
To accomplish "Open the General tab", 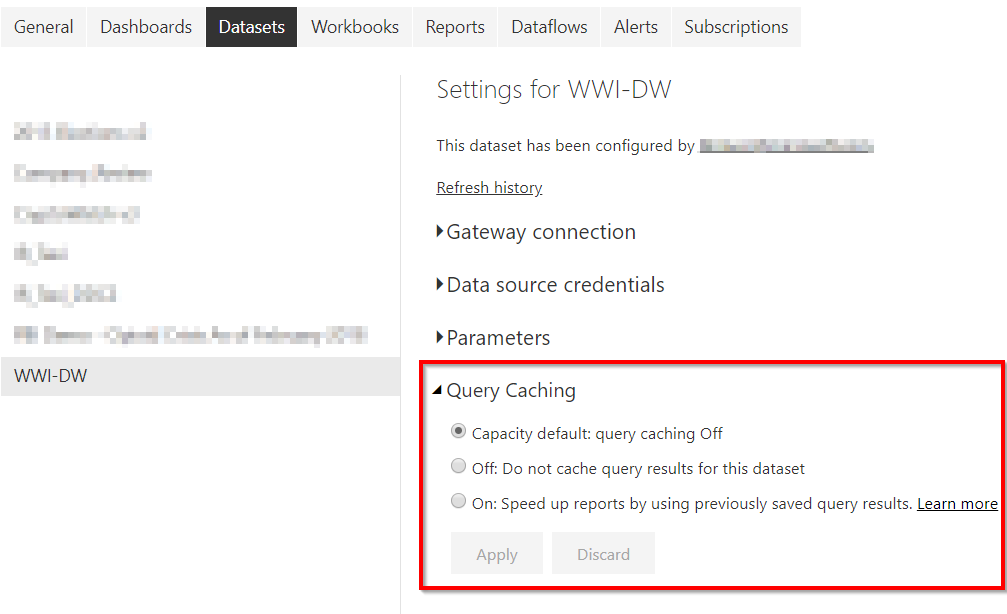I will pyautogui.click(x=43, y=27).
